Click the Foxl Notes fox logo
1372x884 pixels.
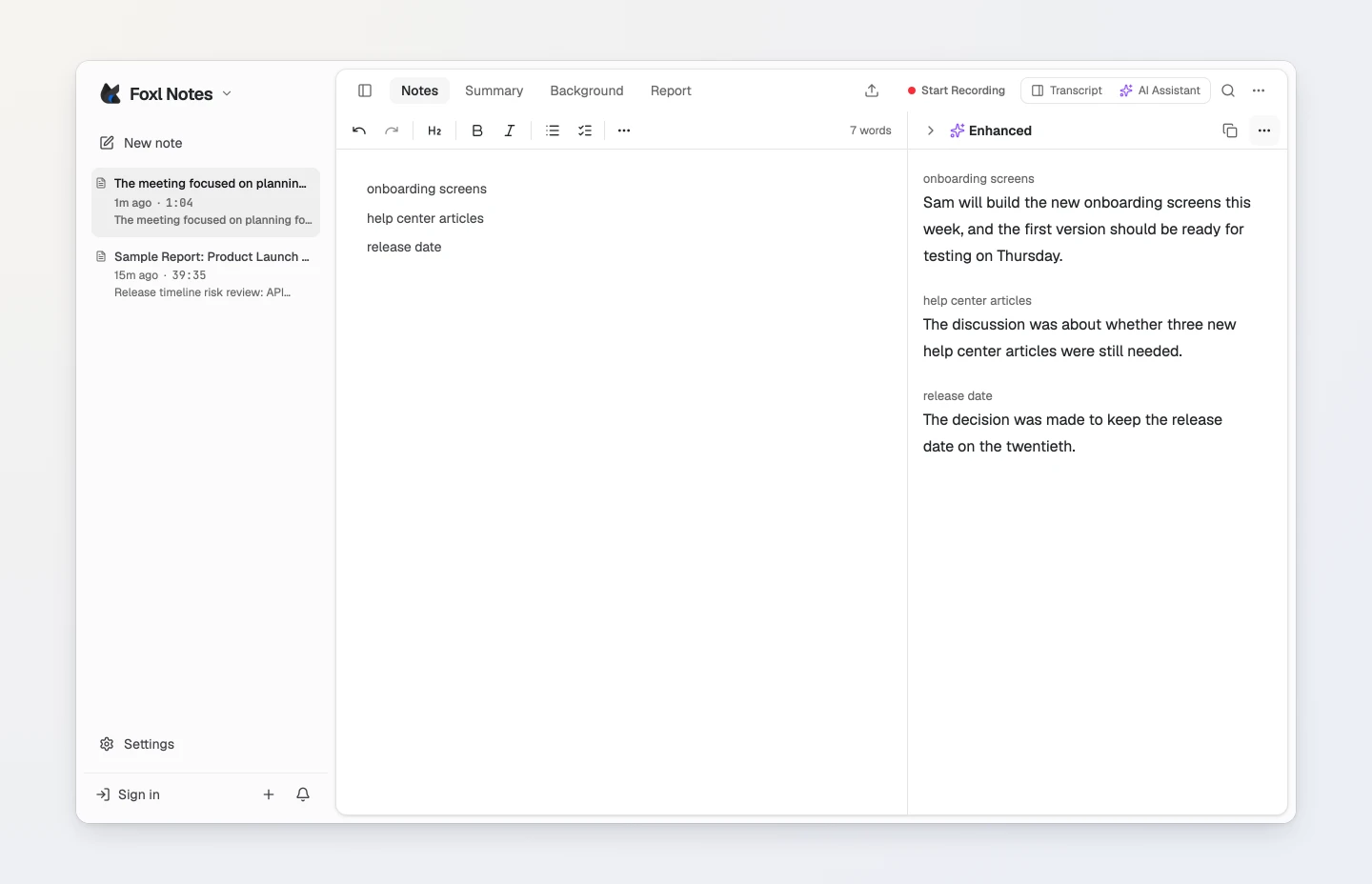pyautogui.click(x=111, y=93)
